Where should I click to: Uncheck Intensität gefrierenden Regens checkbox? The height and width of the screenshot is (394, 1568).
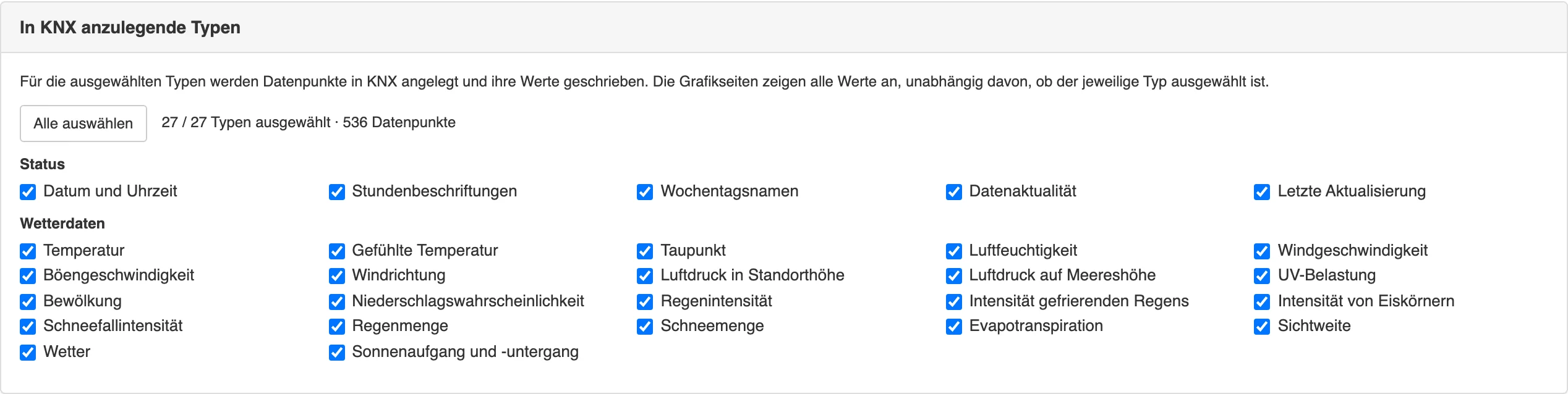(953, 302)
